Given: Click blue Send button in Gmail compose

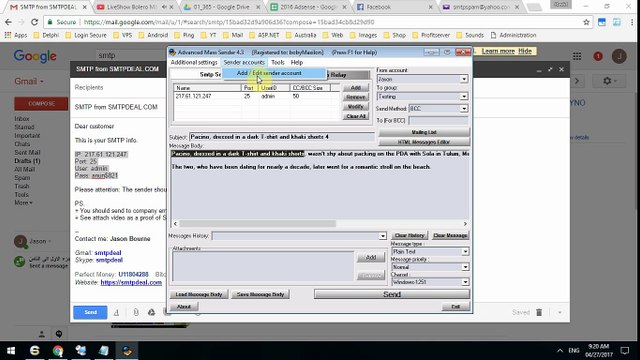Looking at the screenshot, I should click(x=90, y=312).
